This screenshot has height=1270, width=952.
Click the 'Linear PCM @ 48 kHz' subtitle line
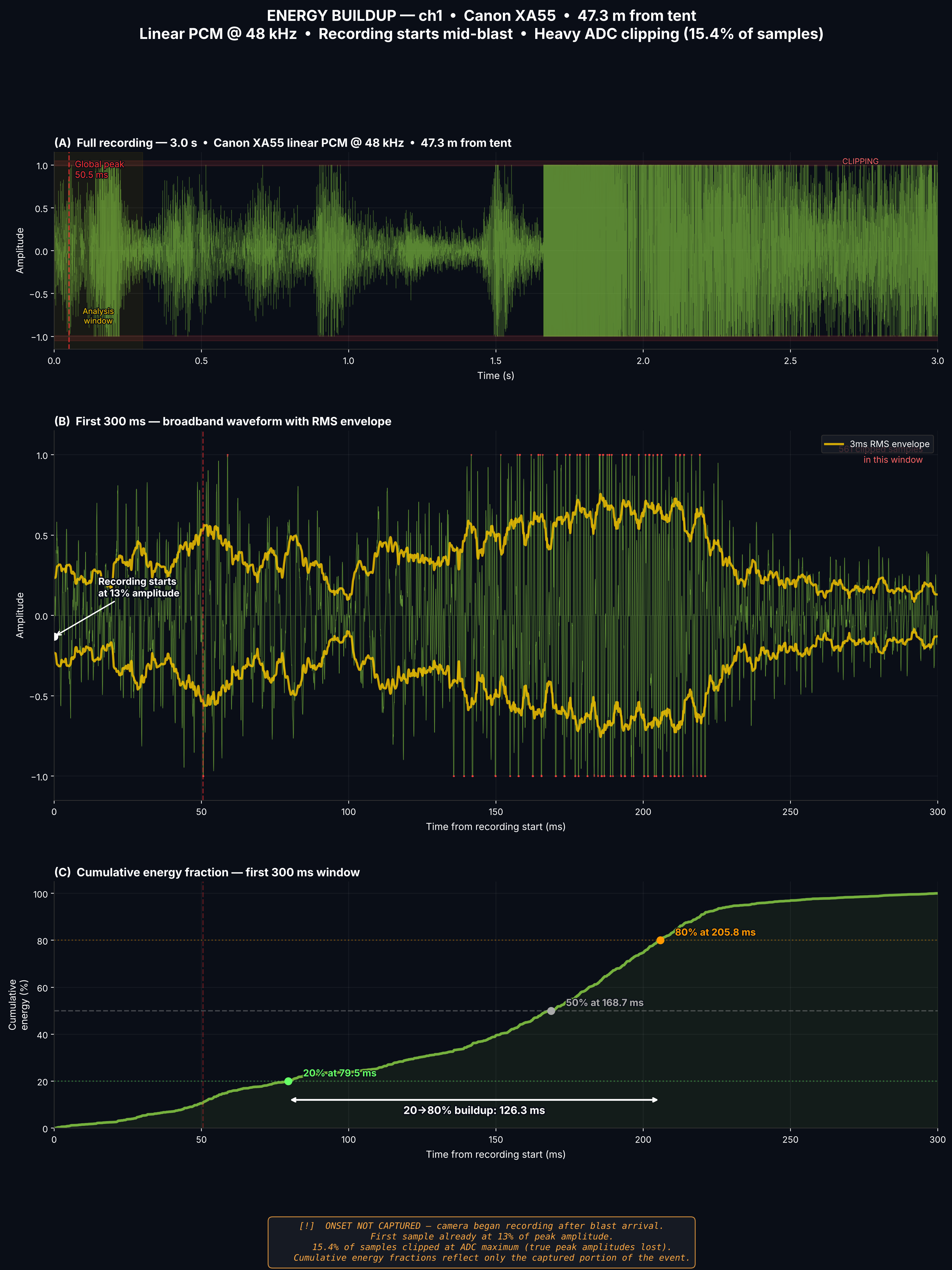click(481, 34)
